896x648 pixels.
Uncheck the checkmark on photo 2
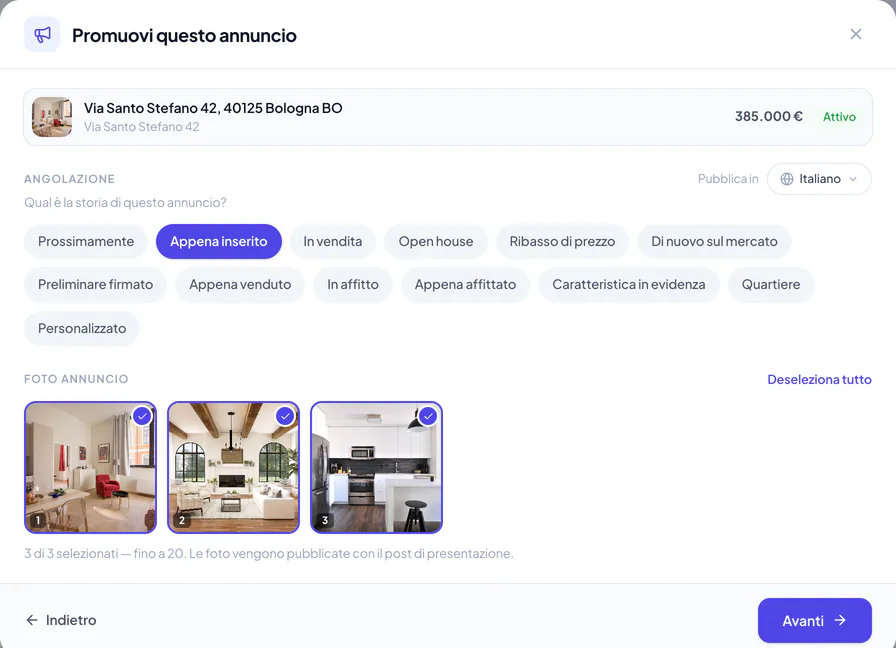(x=285, y=417)
